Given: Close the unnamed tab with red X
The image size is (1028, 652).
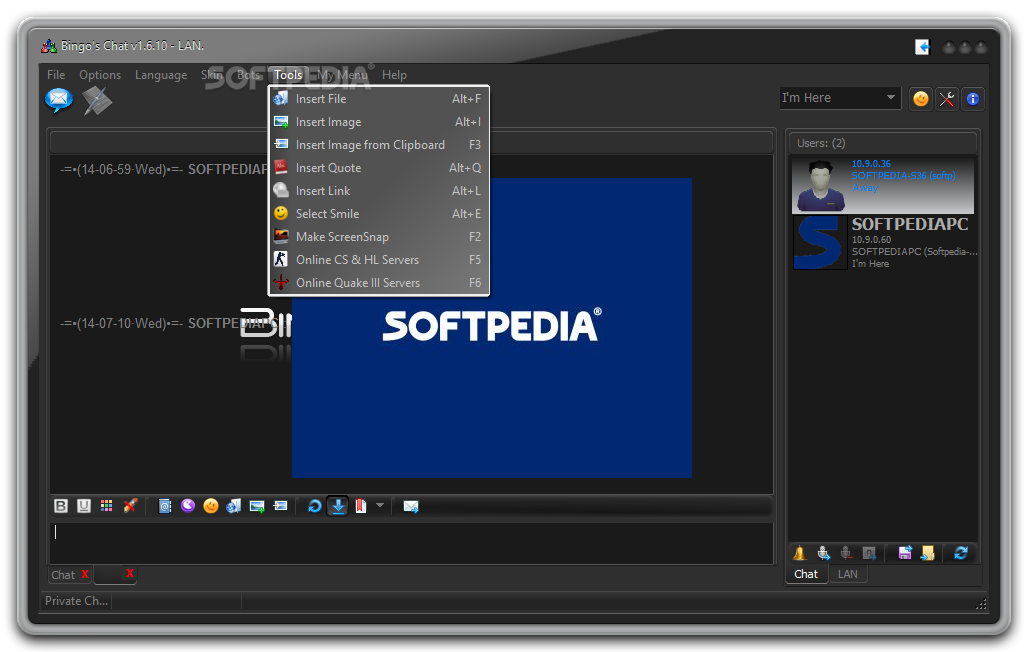Looking at the screenshot, I should (x=130, y=573).
